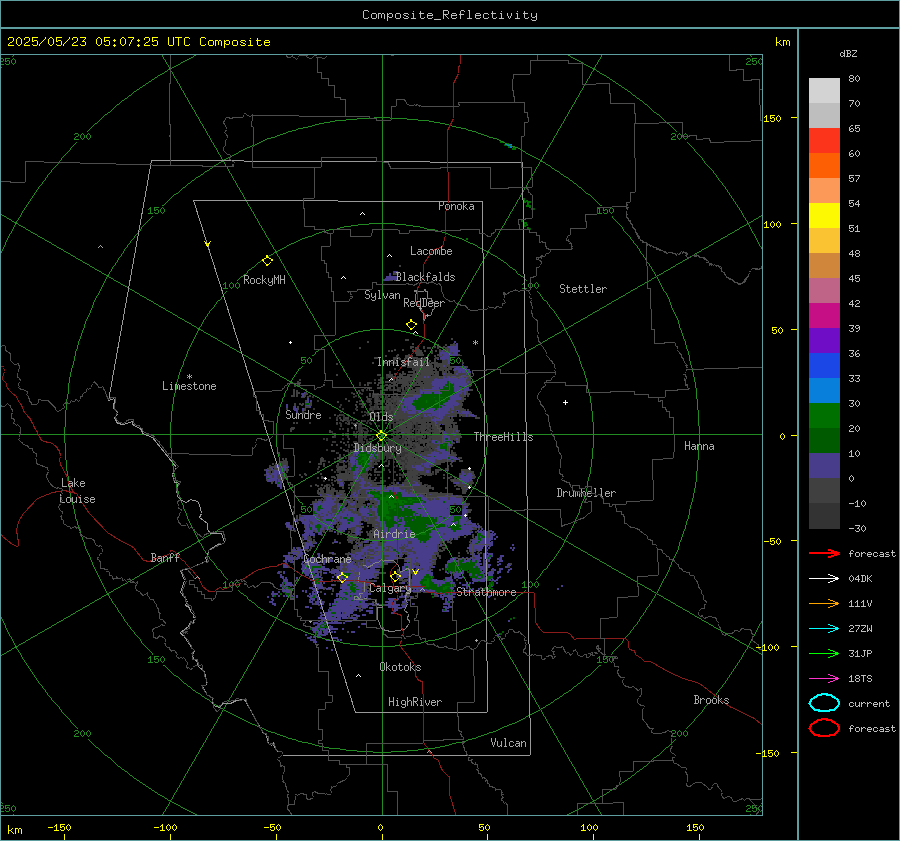Viewport: 900px width, 841px height.
Task: Click the dBZ legend heading
Action: 848,54
